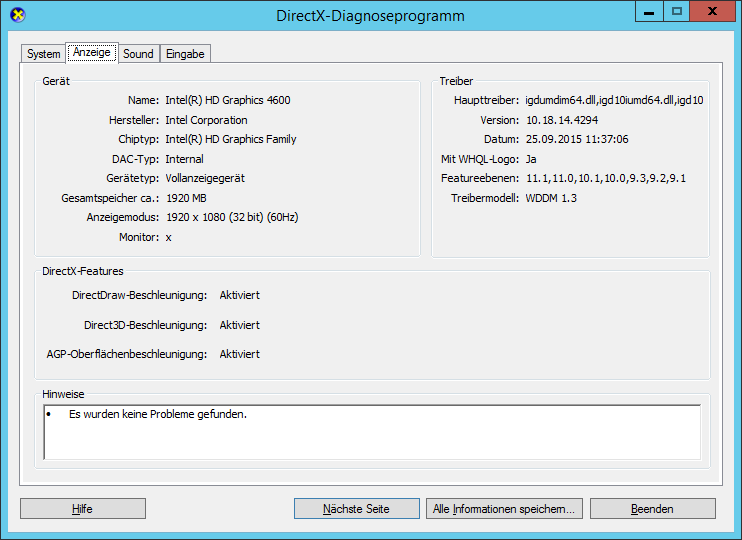
Task: Click the 'DirectX-Features' group title
Action: click(x=83, y=271)
